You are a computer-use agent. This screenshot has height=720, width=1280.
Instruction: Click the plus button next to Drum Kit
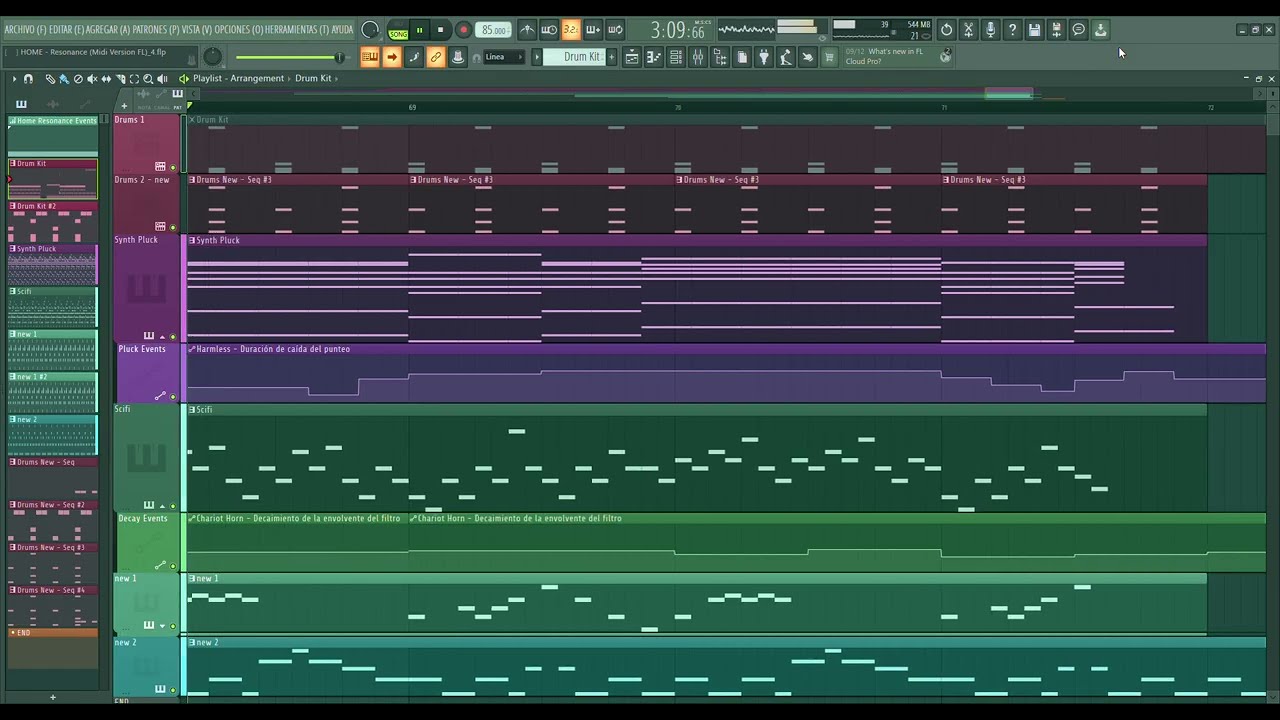612,57
